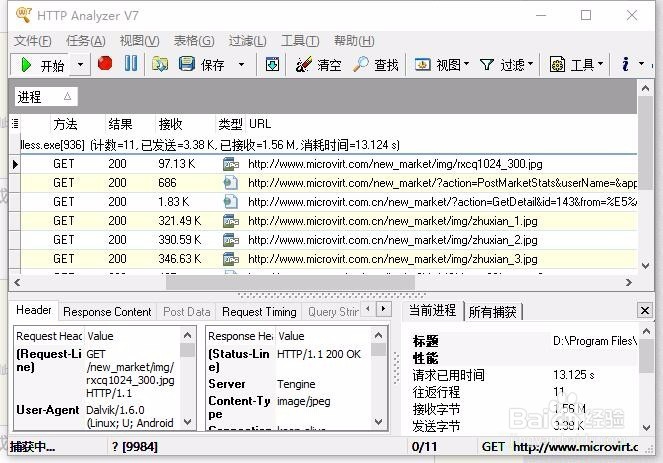Select the GetDetail&id=143 request URL
Screen dimensions: 663x463
click(442, 202)
